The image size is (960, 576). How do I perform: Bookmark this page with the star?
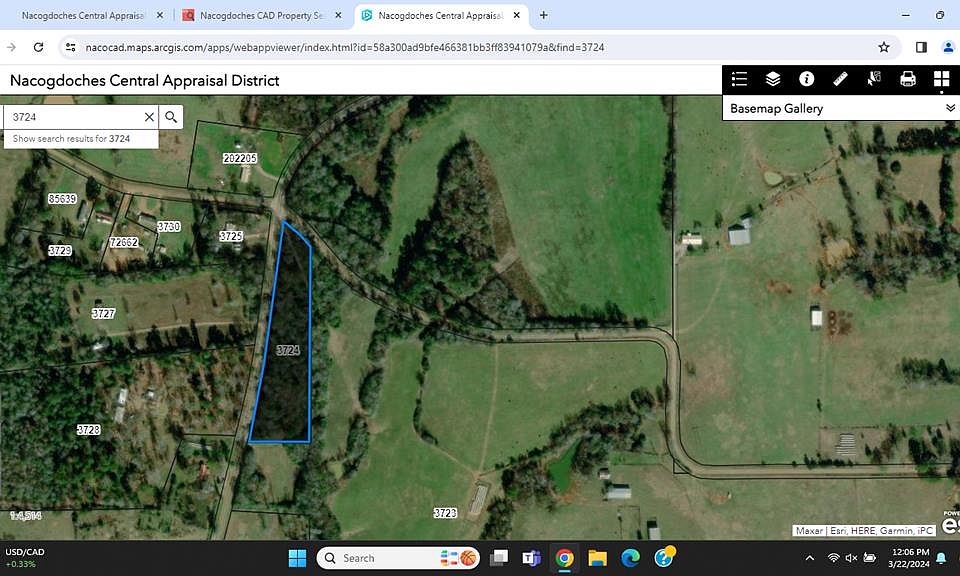point(883,47)
